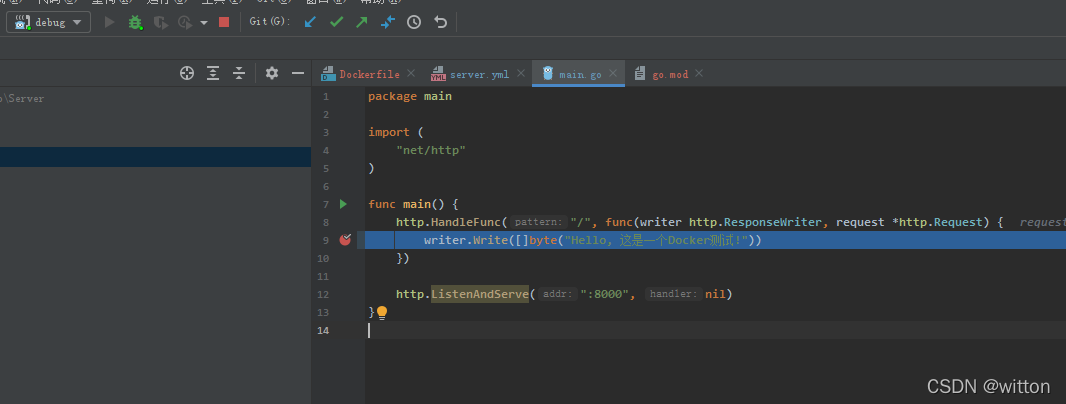This screenshot has width=1066, height=404.
Task: Click the profiler run icon
Action: pos(185,22)
